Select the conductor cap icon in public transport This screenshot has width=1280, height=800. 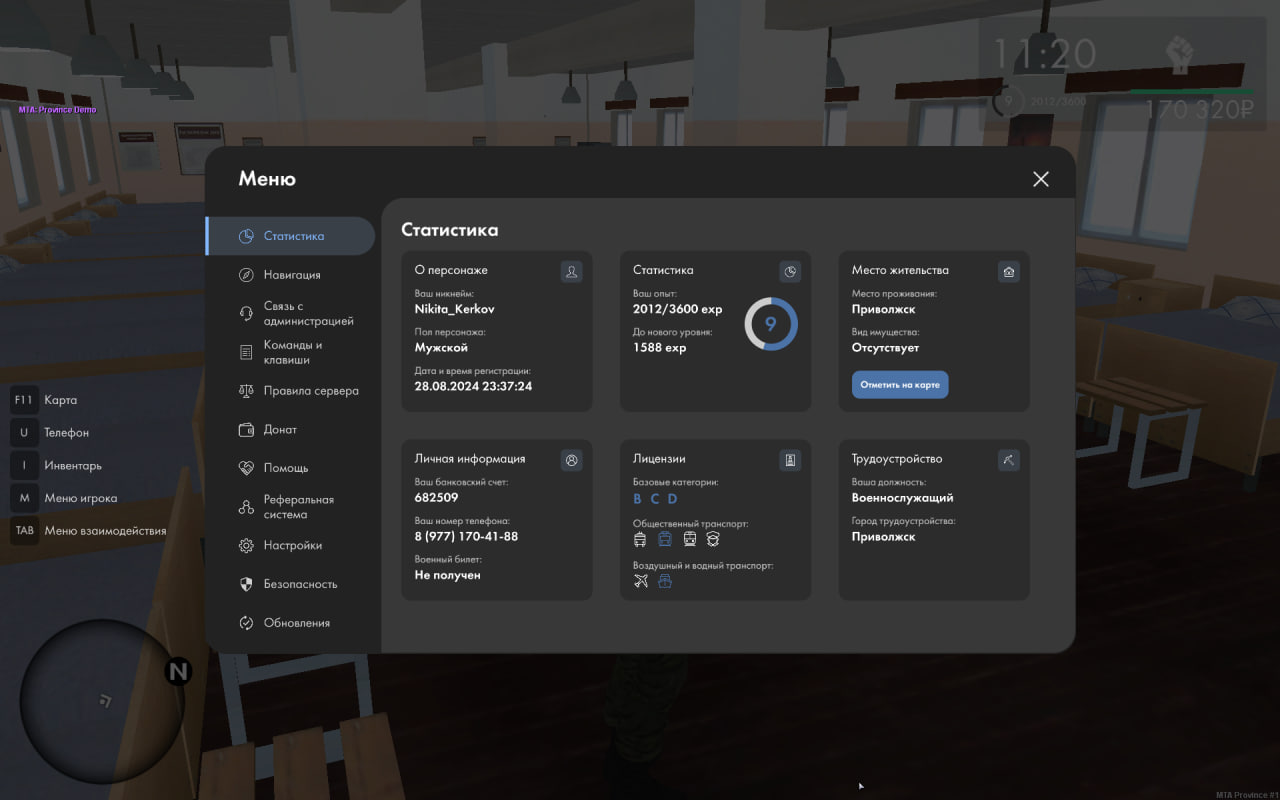713,539
